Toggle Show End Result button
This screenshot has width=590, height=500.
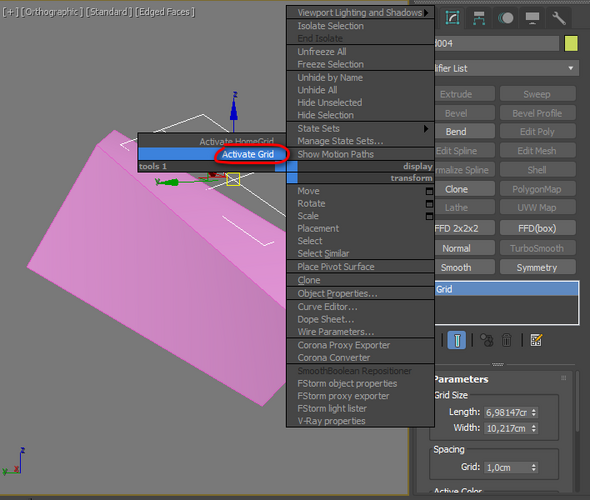[x=457, y=340]
